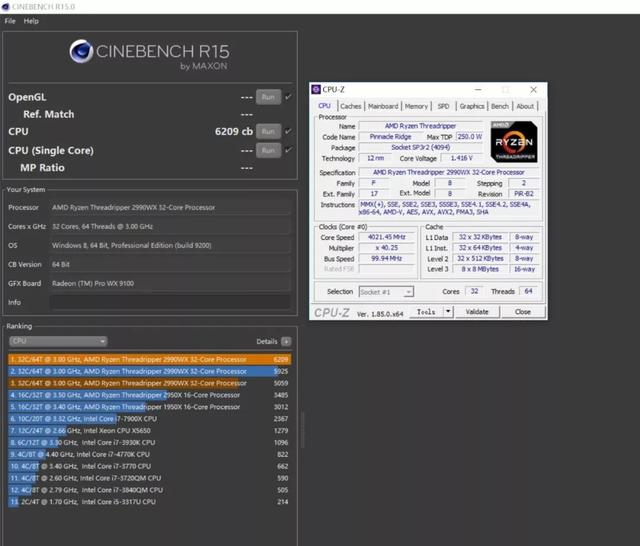640x546 pixels.
Task: Click Core Speed 4021.45 MHz value
Action: click(x=386, y=237)
